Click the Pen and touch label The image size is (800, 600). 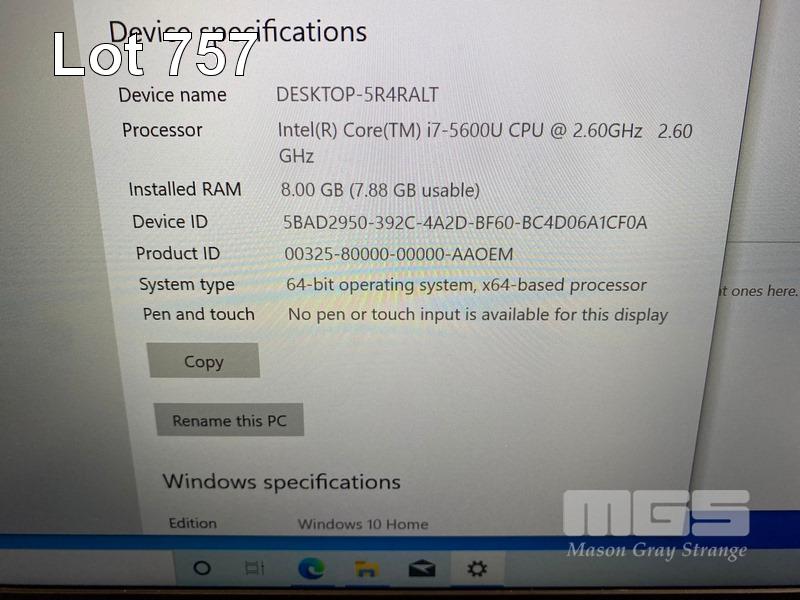(198, 314)
